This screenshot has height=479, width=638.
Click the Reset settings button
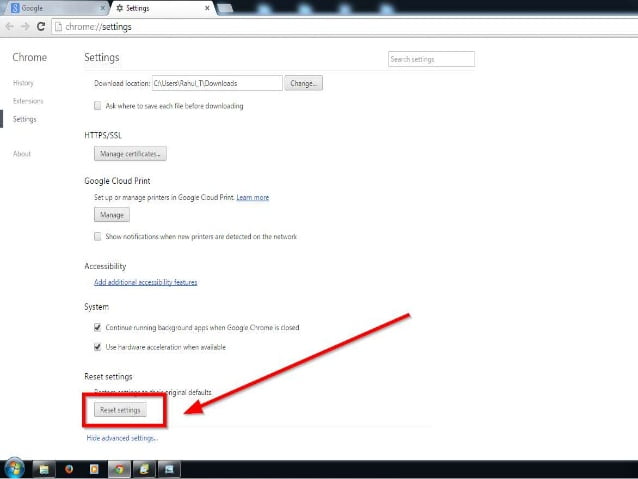click(x=120, y=410)
